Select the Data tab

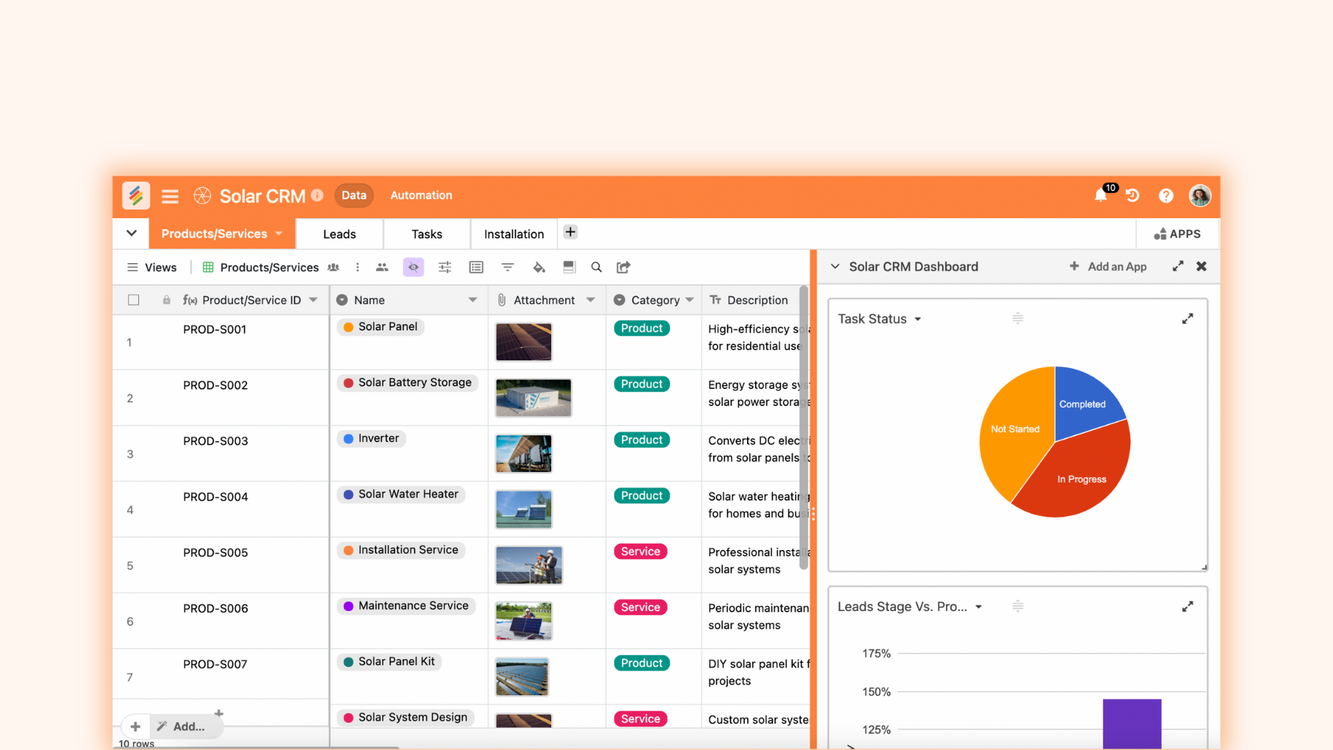point(354,195)
